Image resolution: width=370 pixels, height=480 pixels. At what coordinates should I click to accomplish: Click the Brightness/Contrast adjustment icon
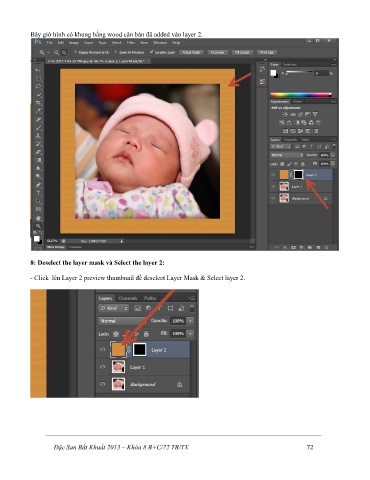tap(285, 114)
